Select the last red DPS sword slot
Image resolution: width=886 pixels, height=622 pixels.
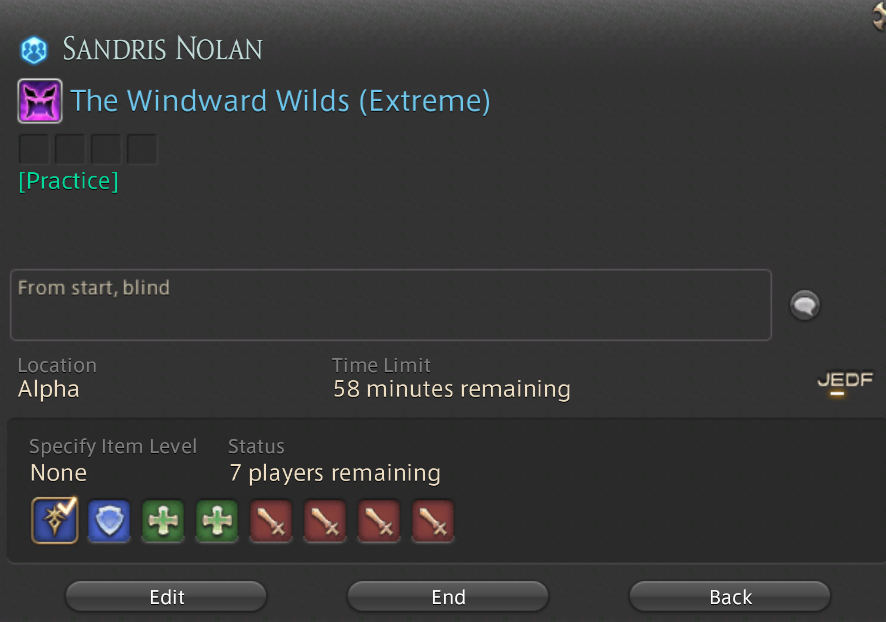pyautogui.click(x=433, y=521)
